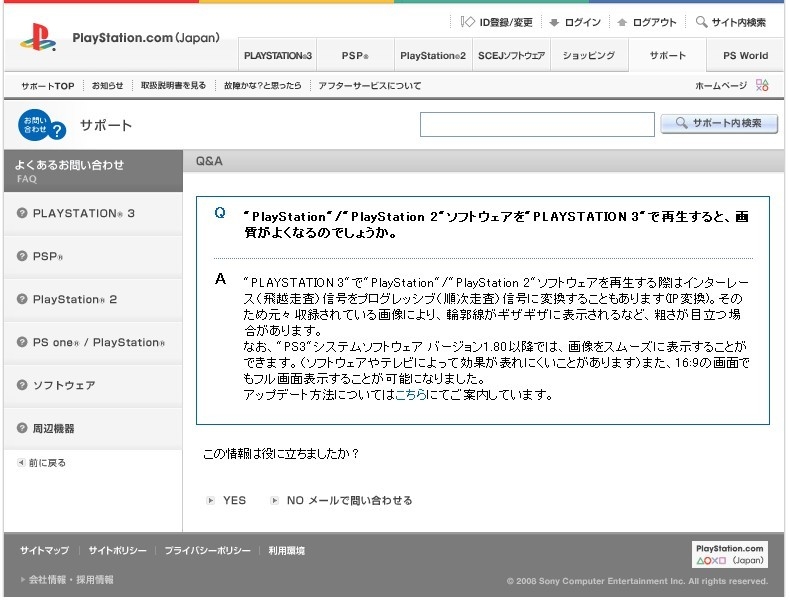Click the question icon beside PS one / PlayStation
This screenshot has height=602, width=790.
(22, 342)
